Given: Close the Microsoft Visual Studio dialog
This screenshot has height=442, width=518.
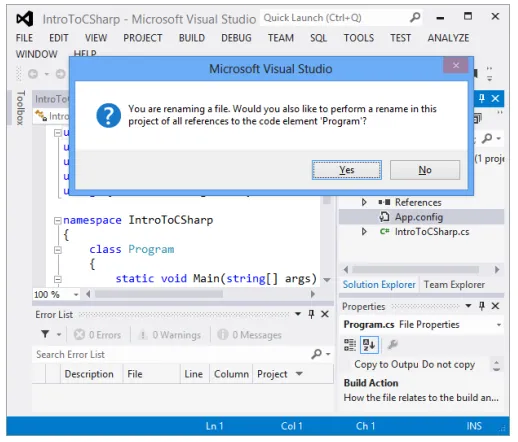Looking at the screenshot, I should tap(456, 65).
